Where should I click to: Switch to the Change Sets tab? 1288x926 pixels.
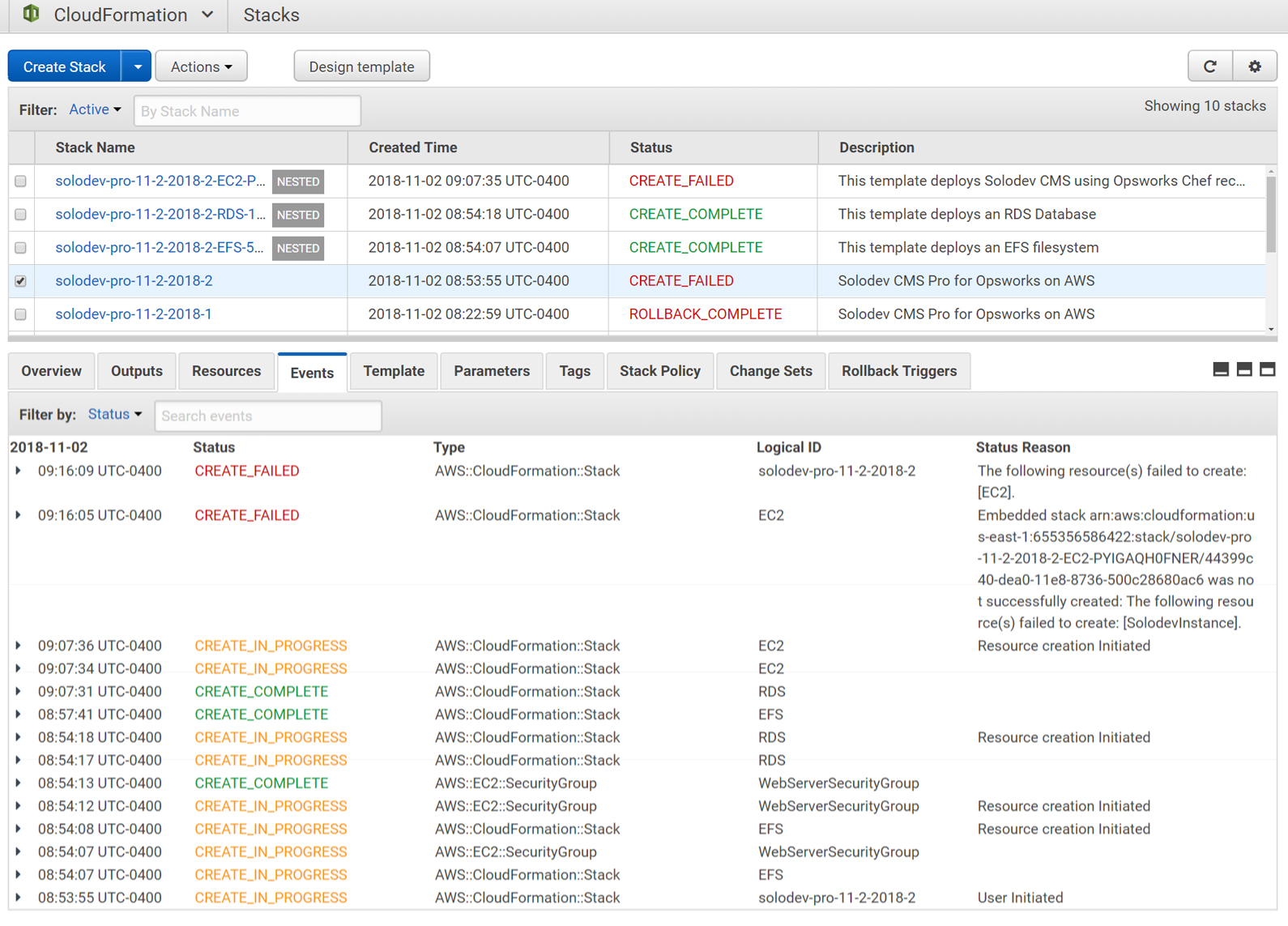coord(770,371)
